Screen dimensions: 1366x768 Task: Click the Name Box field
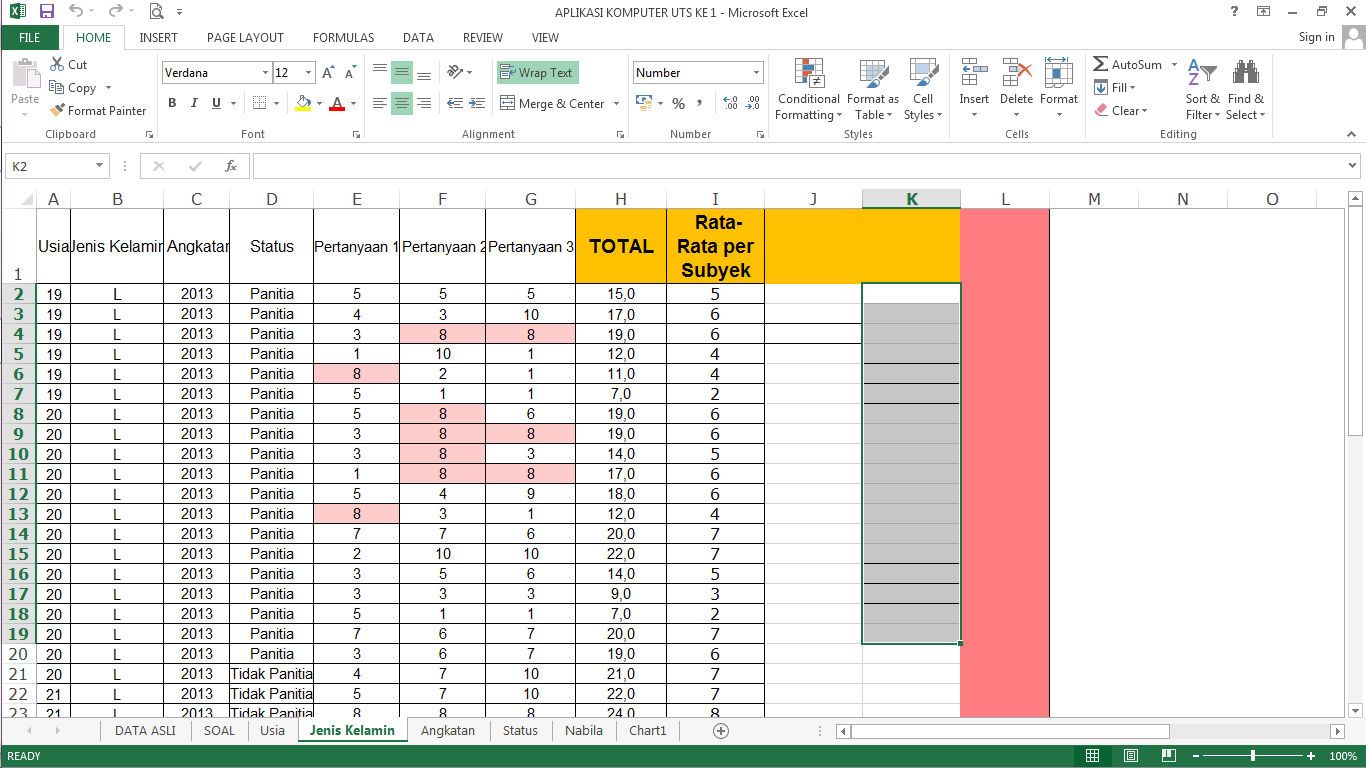point(47,166)
